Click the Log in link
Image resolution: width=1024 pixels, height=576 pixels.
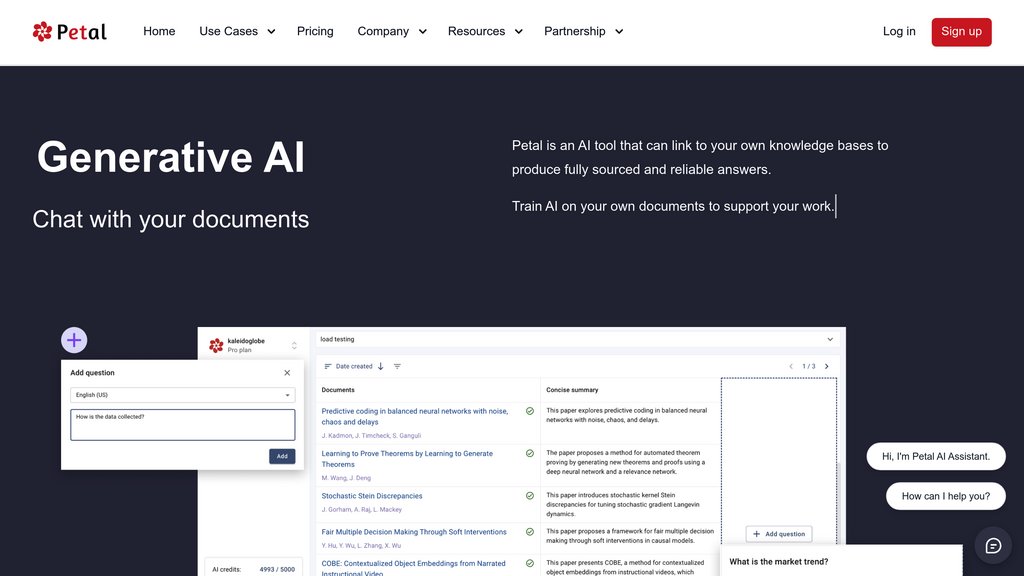point(899,31)
